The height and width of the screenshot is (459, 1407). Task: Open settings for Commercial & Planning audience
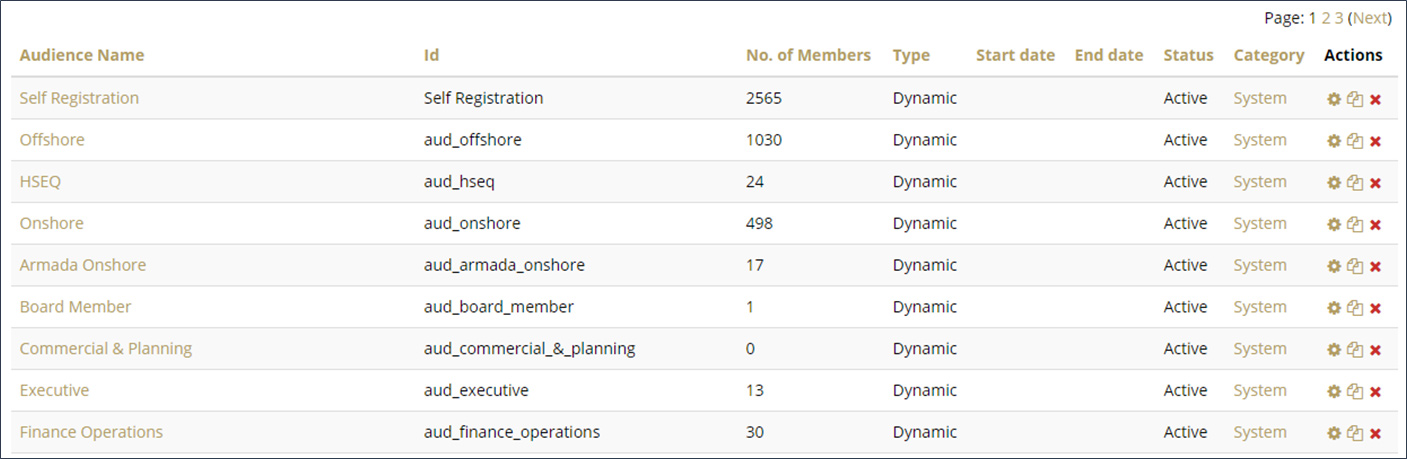coord(1333,350)
